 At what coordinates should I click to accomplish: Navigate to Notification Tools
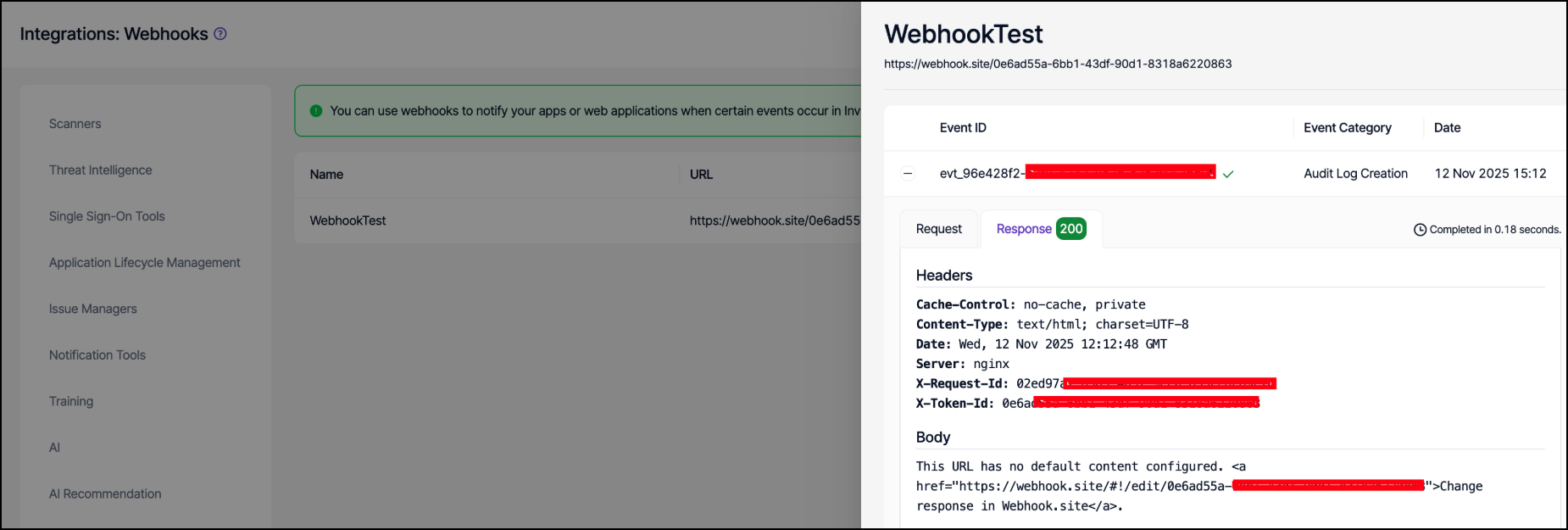point(97,355)
